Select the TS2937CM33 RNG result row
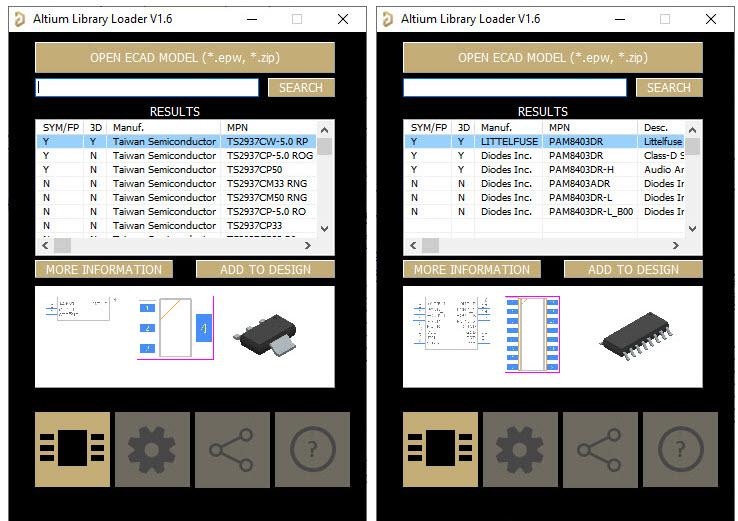 [x=176, y=184]
